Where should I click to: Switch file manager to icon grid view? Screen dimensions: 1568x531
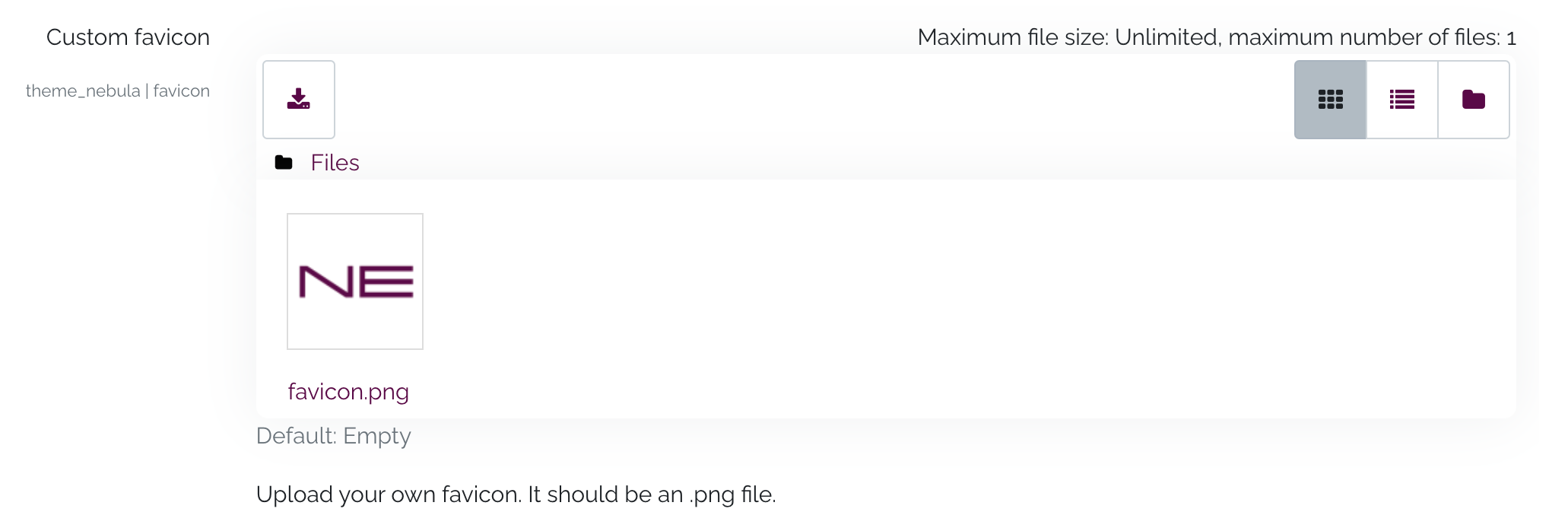pos(1330,100)
